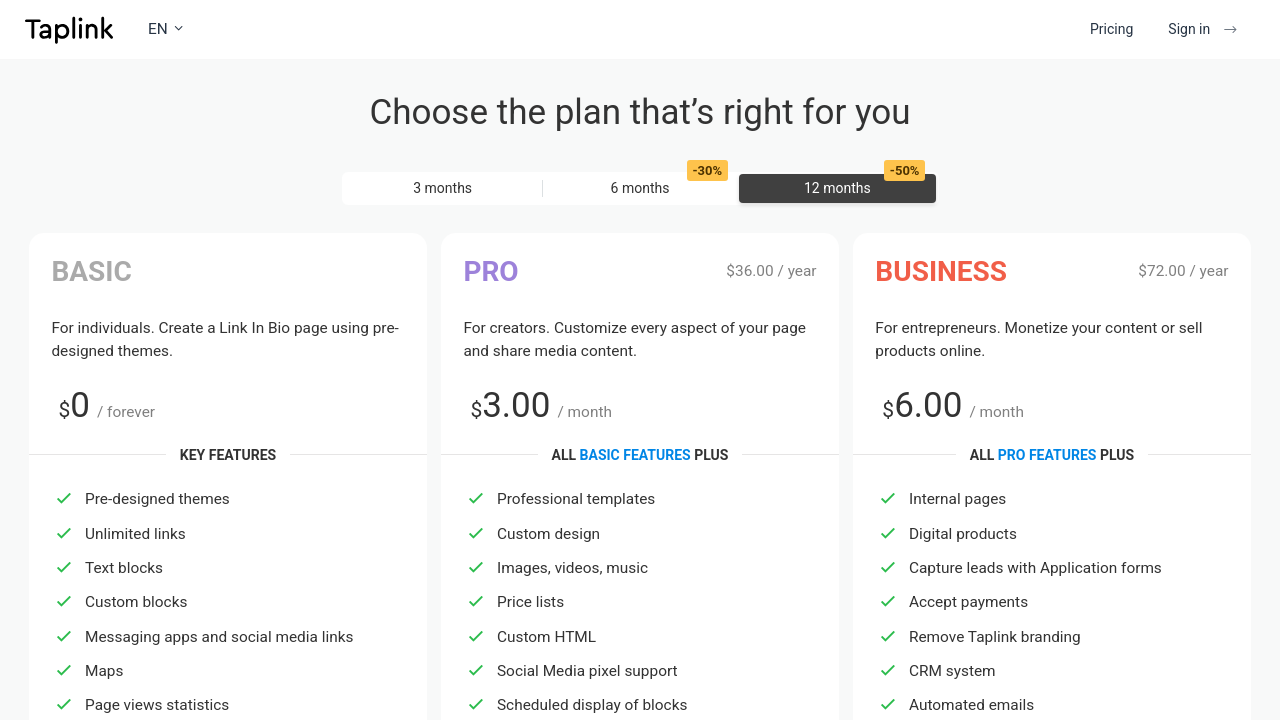Click checkmark beside Accept payments
This screenshot has width=1280, height=720.
point(888,602)
